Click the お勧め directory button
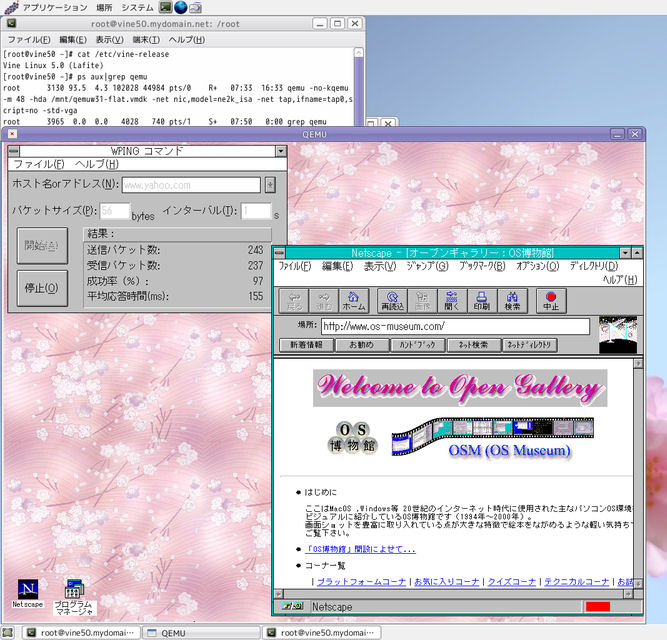667x640 pixels. point(362,345)
